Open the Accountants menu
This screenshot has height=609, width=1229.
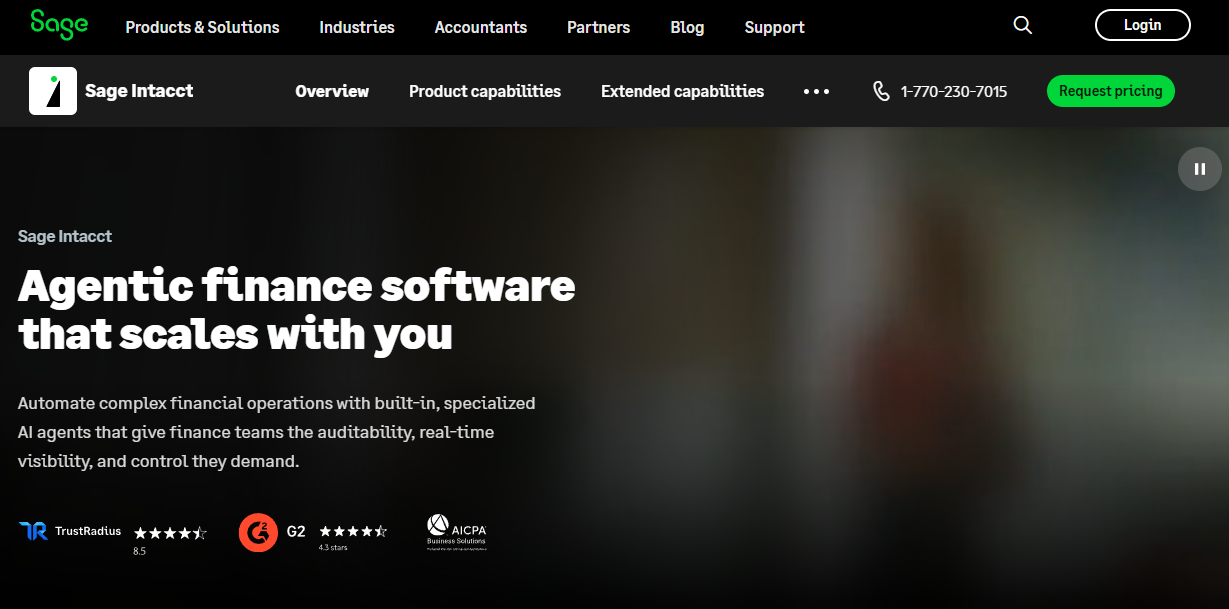point(481,27)
